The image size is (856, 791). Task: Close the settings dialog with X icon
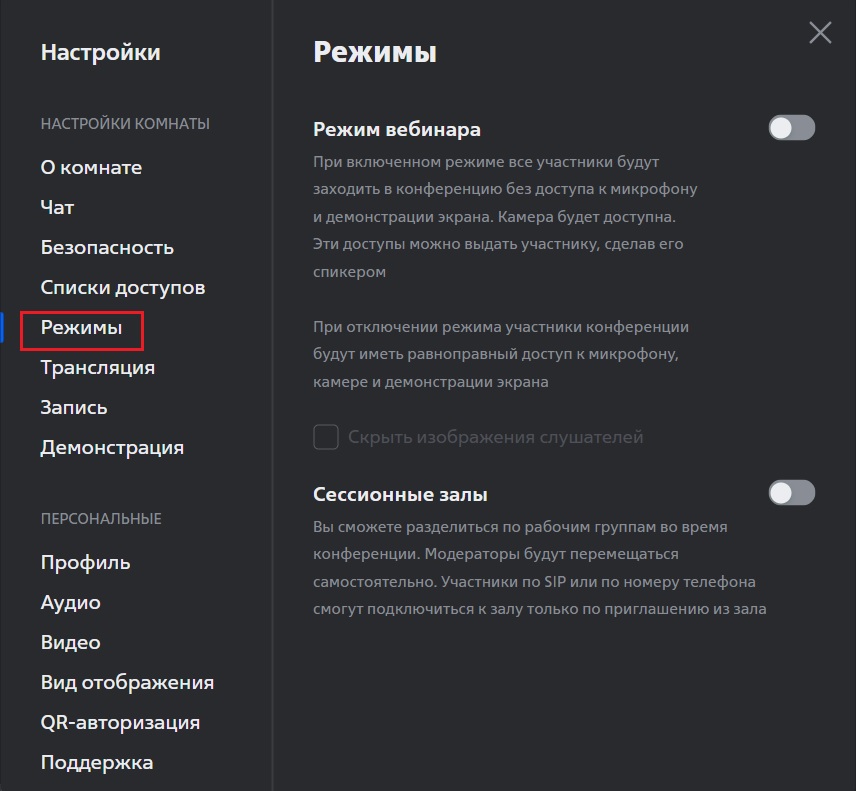(x=820, y=33)
